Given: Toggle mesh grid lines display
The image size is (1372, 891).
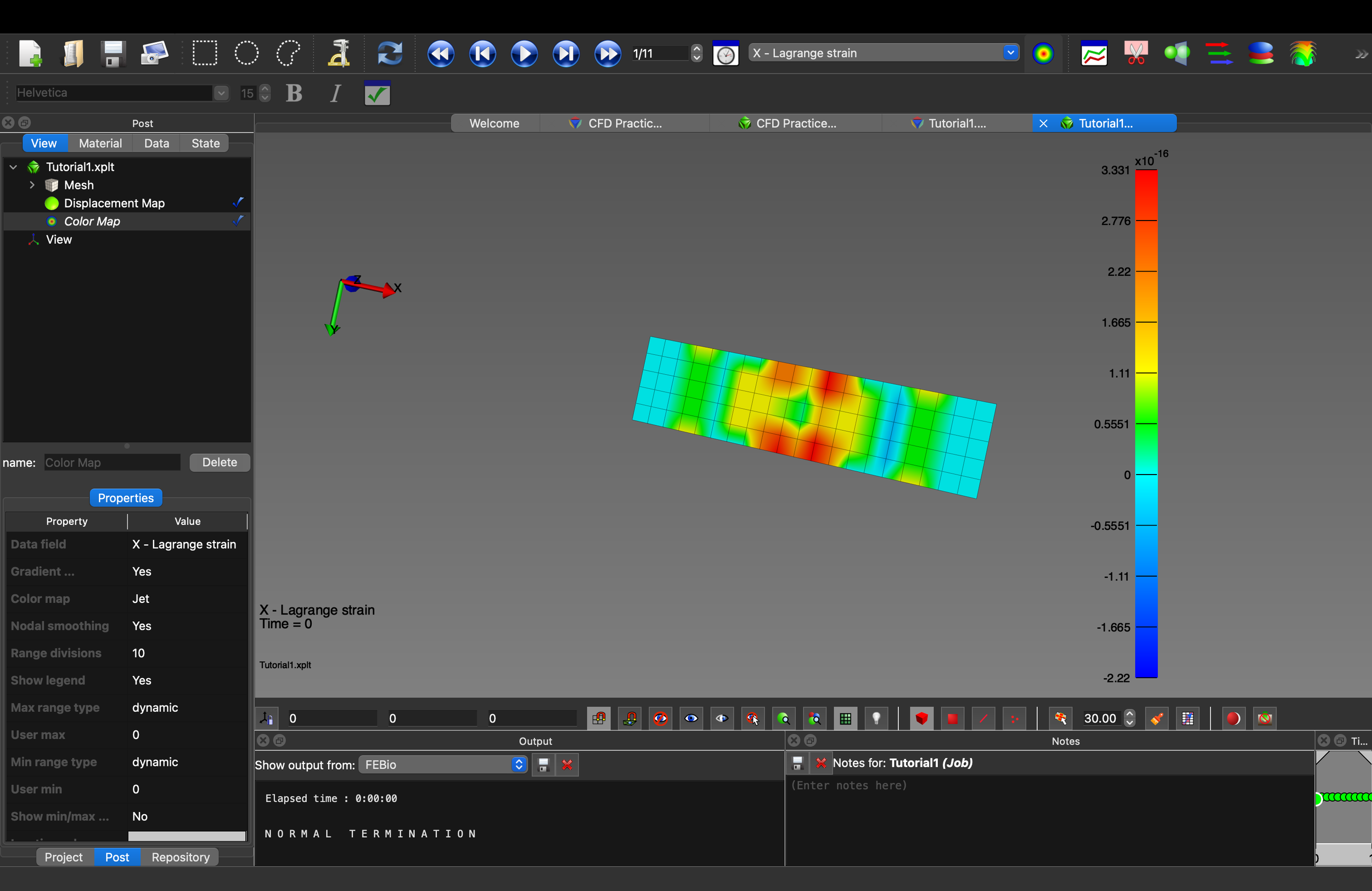Looking at the screenshot, I should [x=845, y=718].
